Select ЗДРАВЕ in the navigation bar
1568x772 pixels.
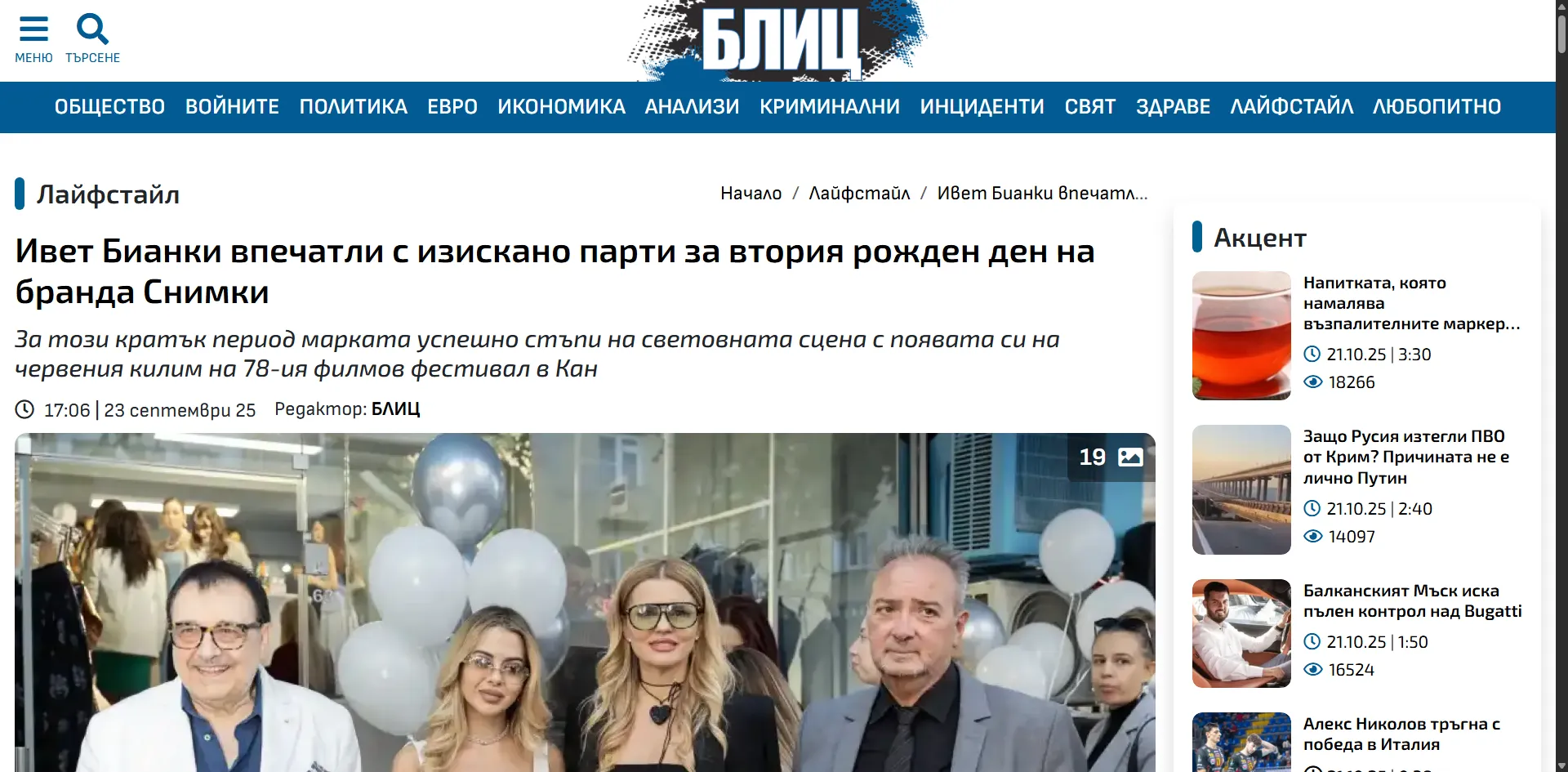(1173, 107)
